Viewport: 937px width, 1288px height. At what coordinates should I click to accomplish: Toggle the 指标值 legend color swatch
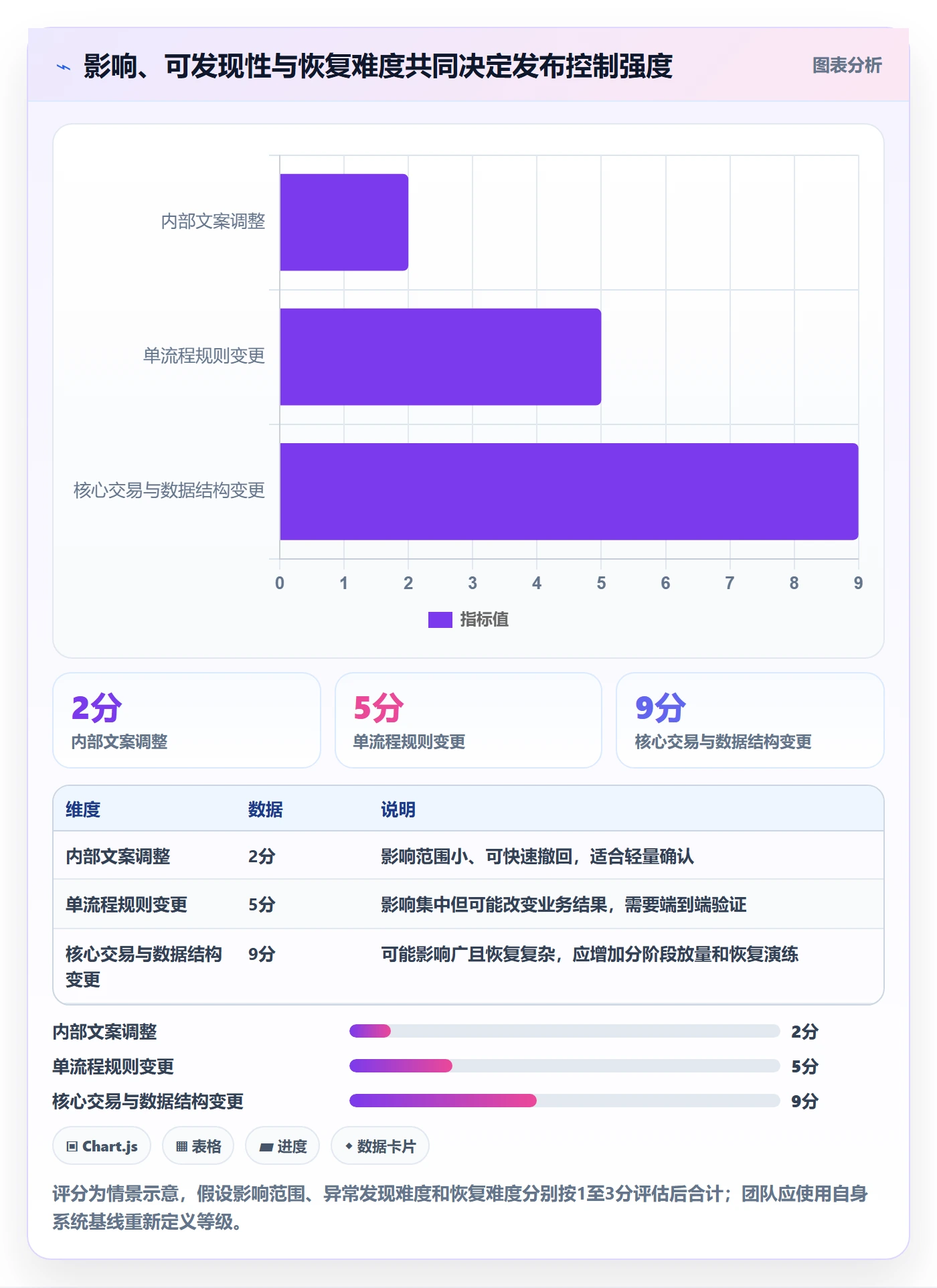coord(440,620)
